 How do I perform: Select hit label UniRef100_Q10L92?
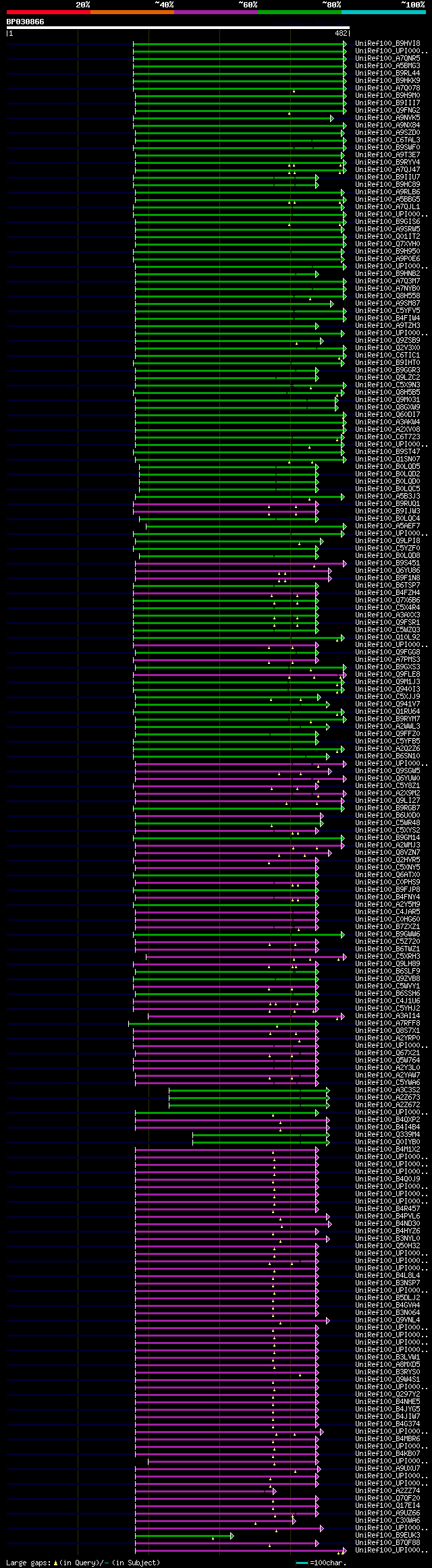[388, 637]
